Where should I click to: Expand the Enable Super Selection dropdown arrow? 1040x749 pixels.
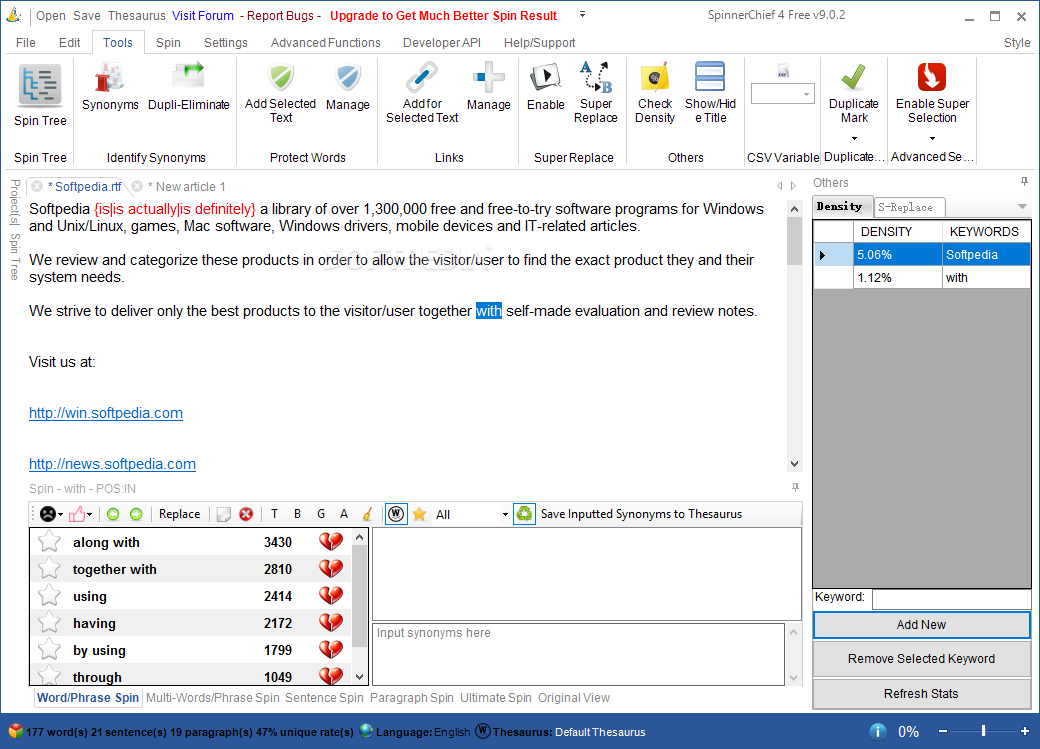pyautogui.click(x=933, y=139)
